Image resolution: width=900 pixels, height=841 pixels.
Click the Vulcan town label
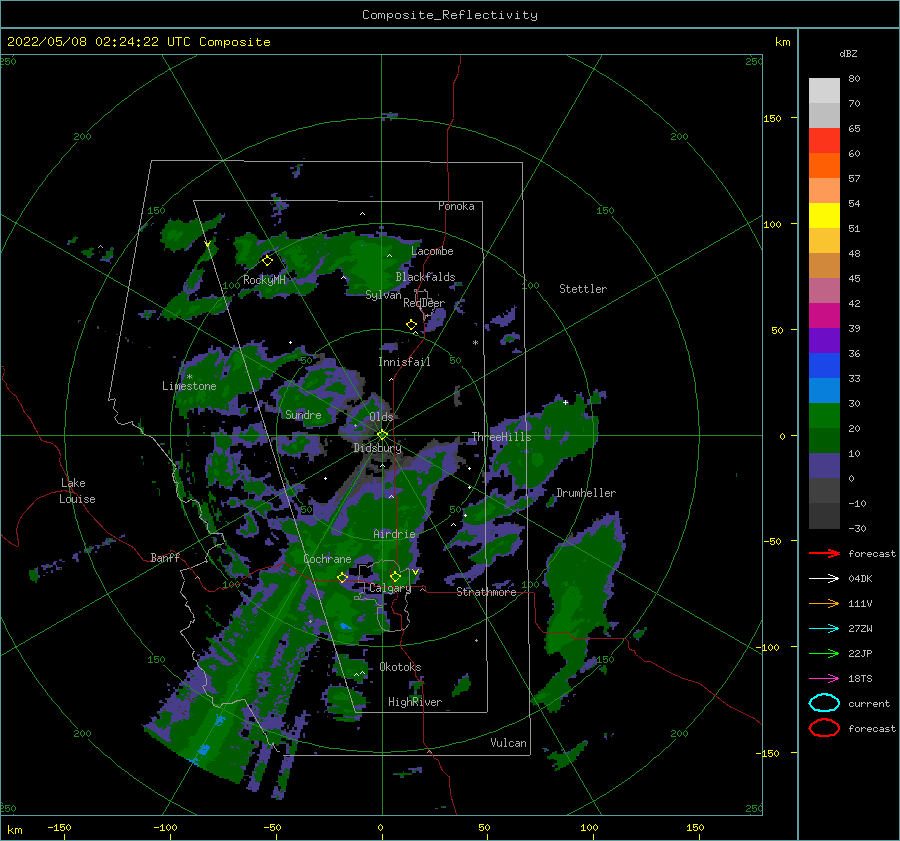pos(509,743)
